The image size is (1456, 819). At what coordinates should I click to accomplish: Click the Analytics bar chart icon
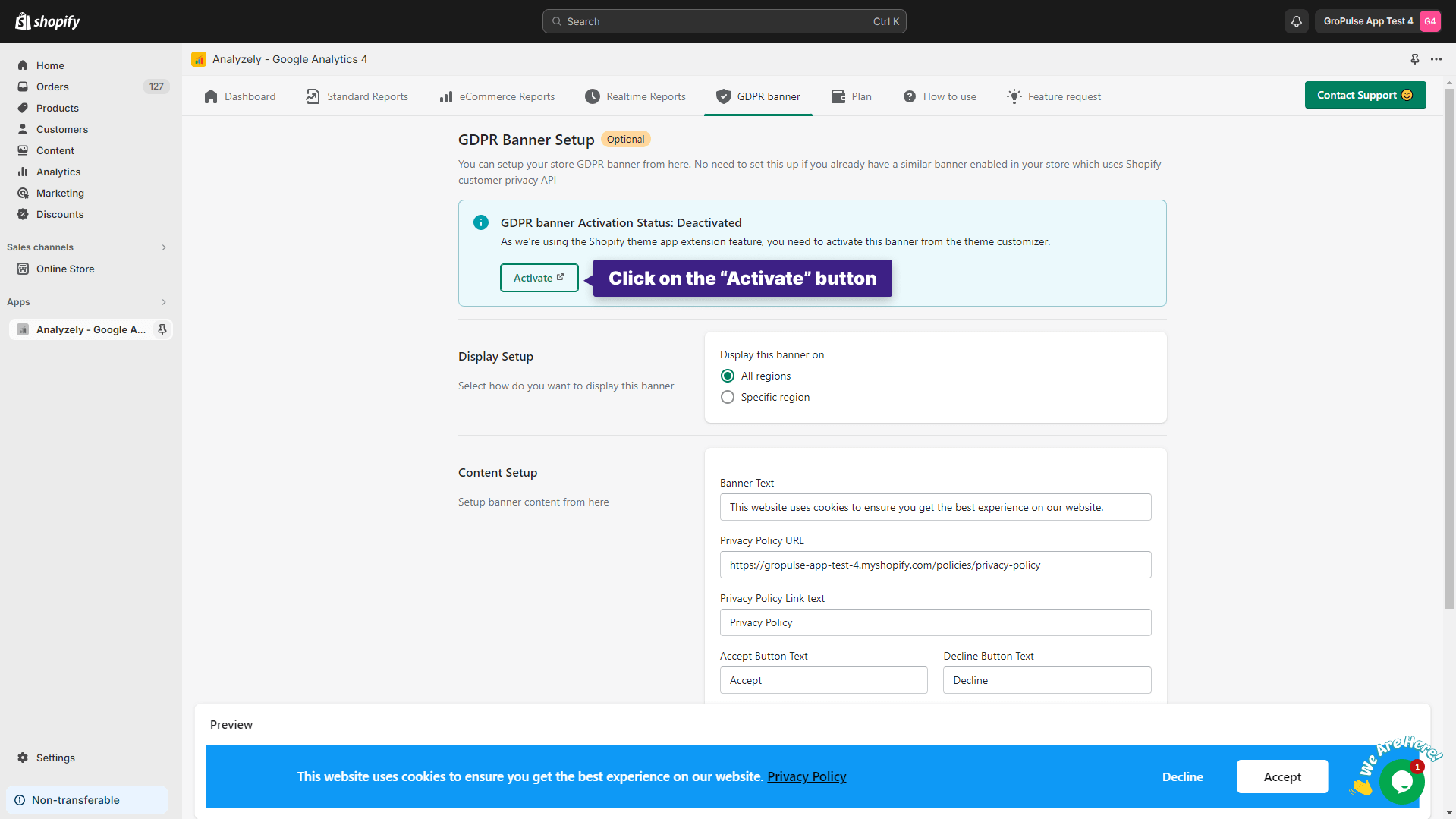[23, 172]
